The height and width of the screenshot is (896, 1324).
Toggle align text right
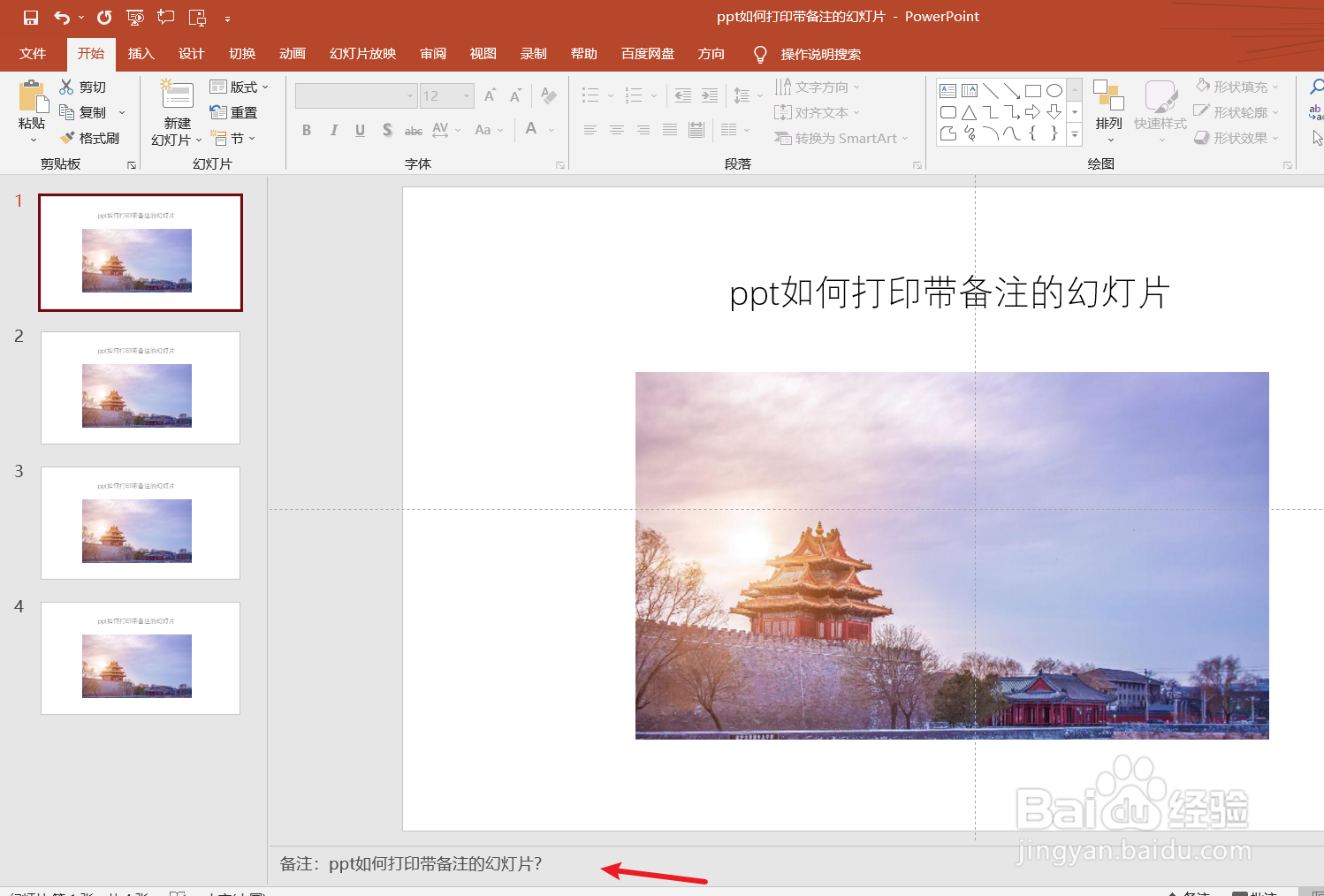tap(643, 130)
